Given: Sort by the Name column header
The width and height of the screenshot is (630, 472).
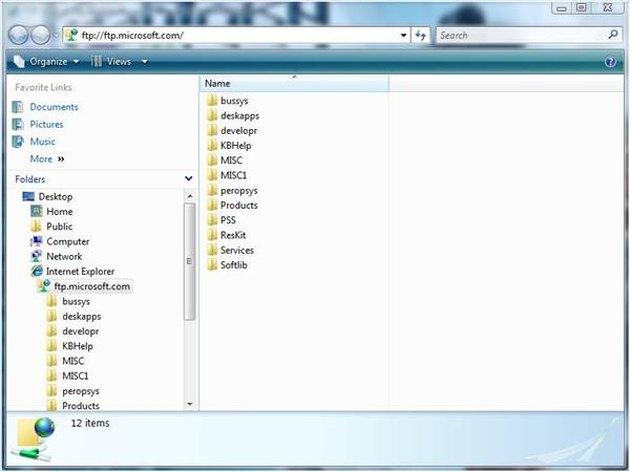Looking at the screenshot, I should click(x=295, y=84).
